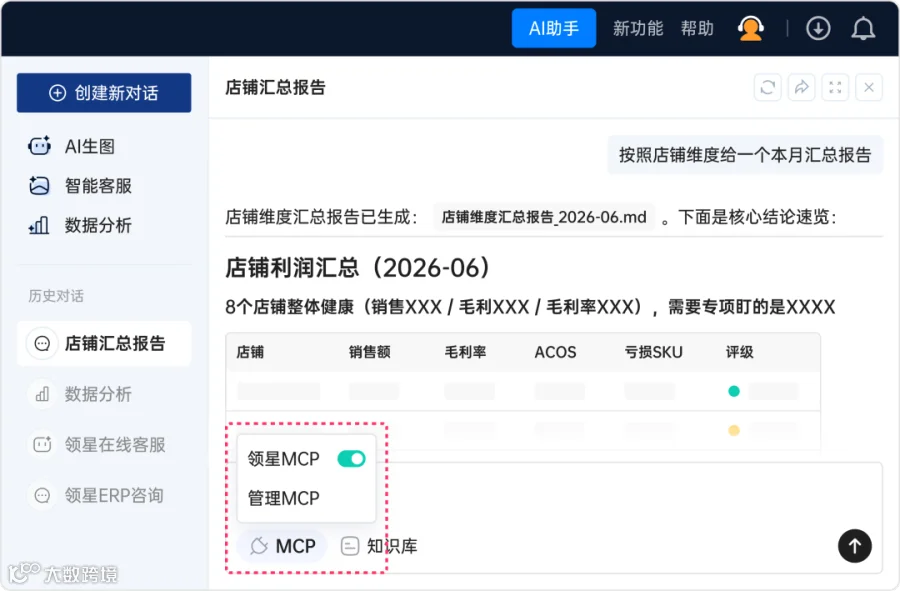
Task: Click the robot icon beside 领星在线客服
Action: click(x=42, y=445)
